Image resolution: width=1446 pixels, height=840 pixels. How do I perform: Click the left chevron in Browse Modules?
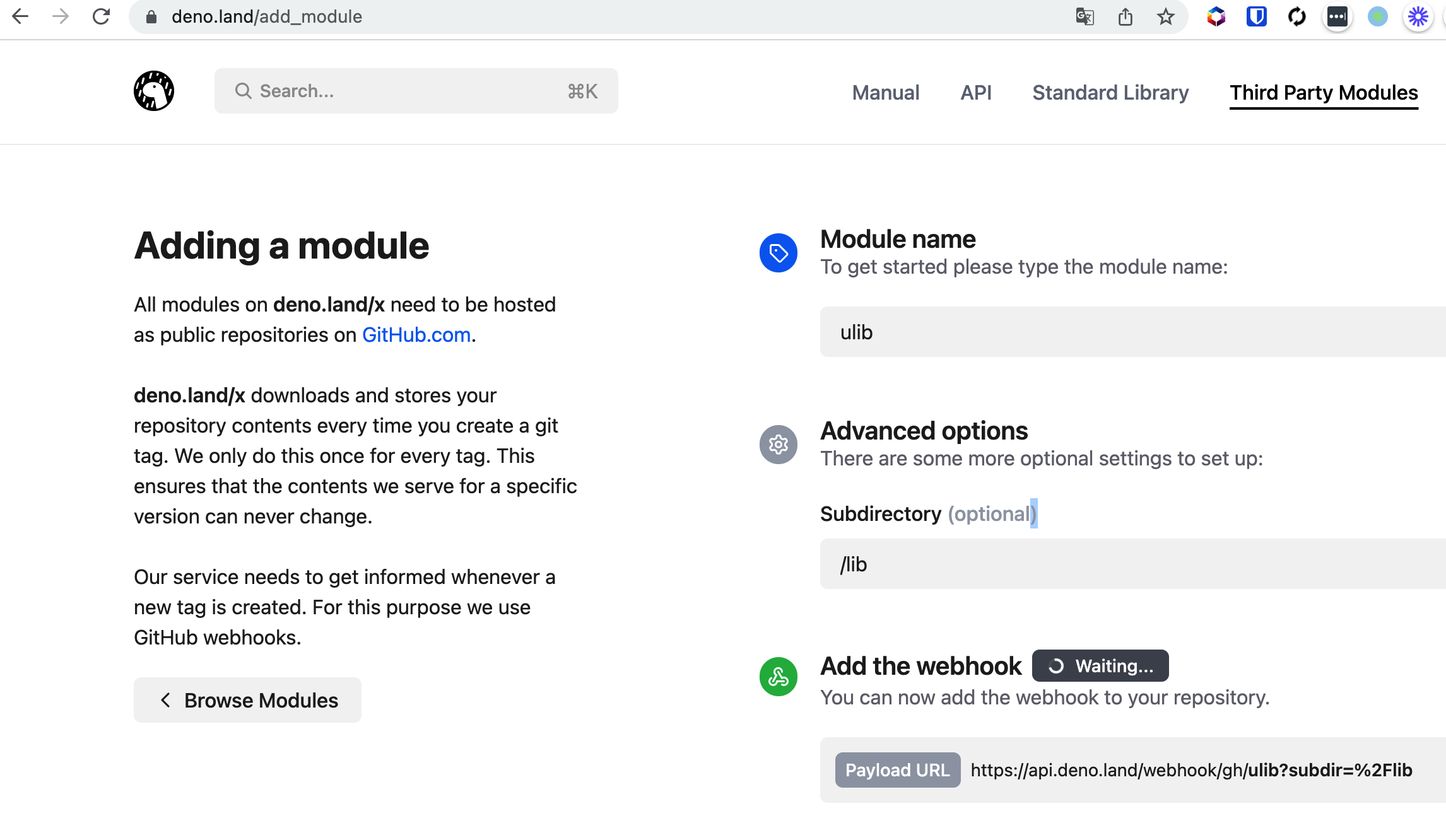point(165,700)
